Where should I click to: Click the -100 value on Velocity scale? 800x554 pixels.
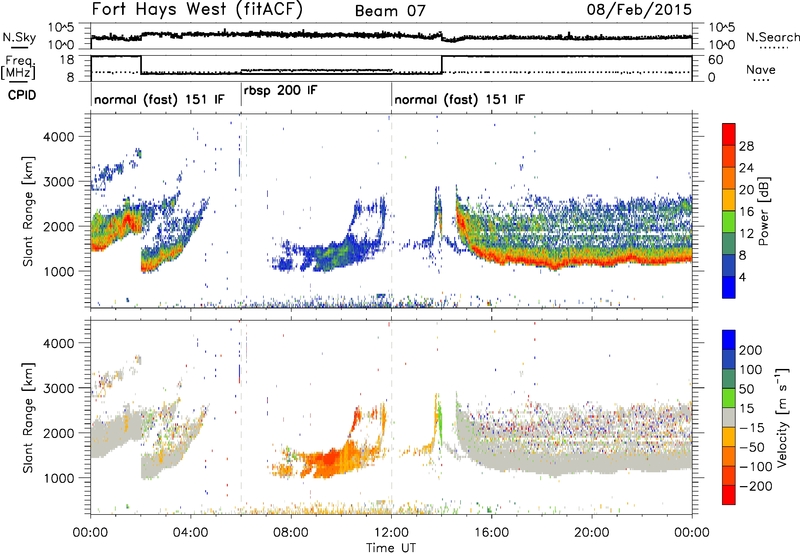pyautogui.click(x=756, y=466)
